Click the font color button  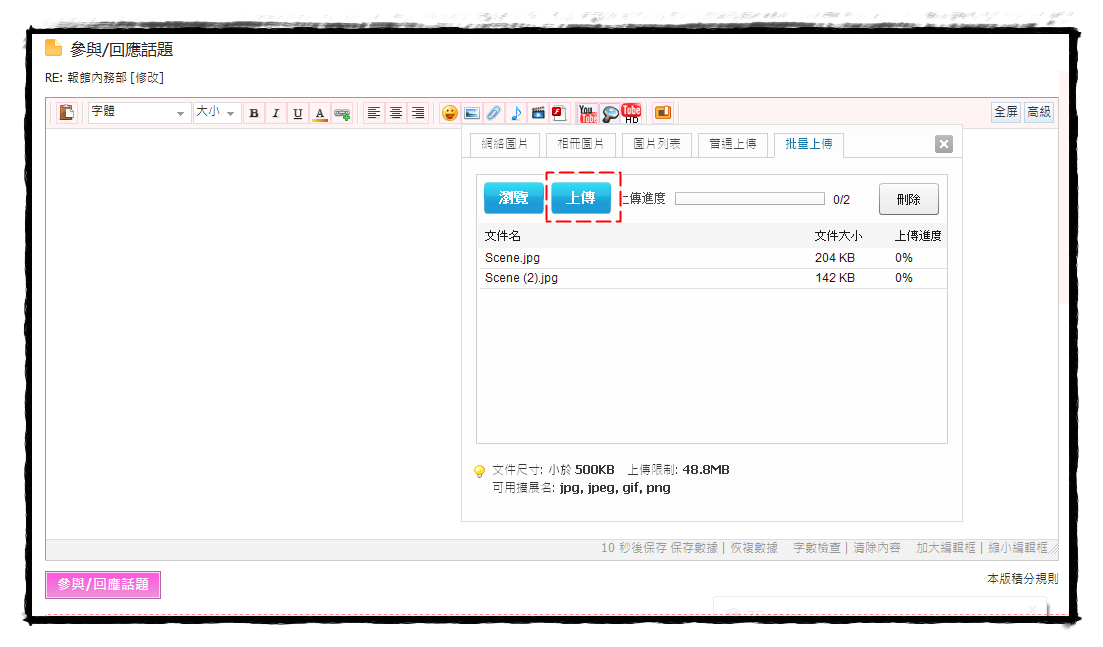[x=320, y=113]
